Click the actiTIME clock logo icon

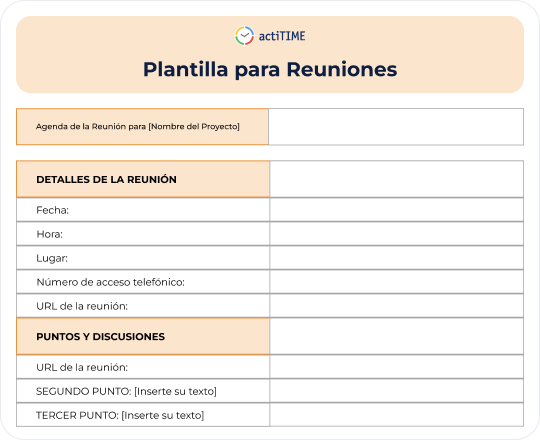click(x=245, y=36)
